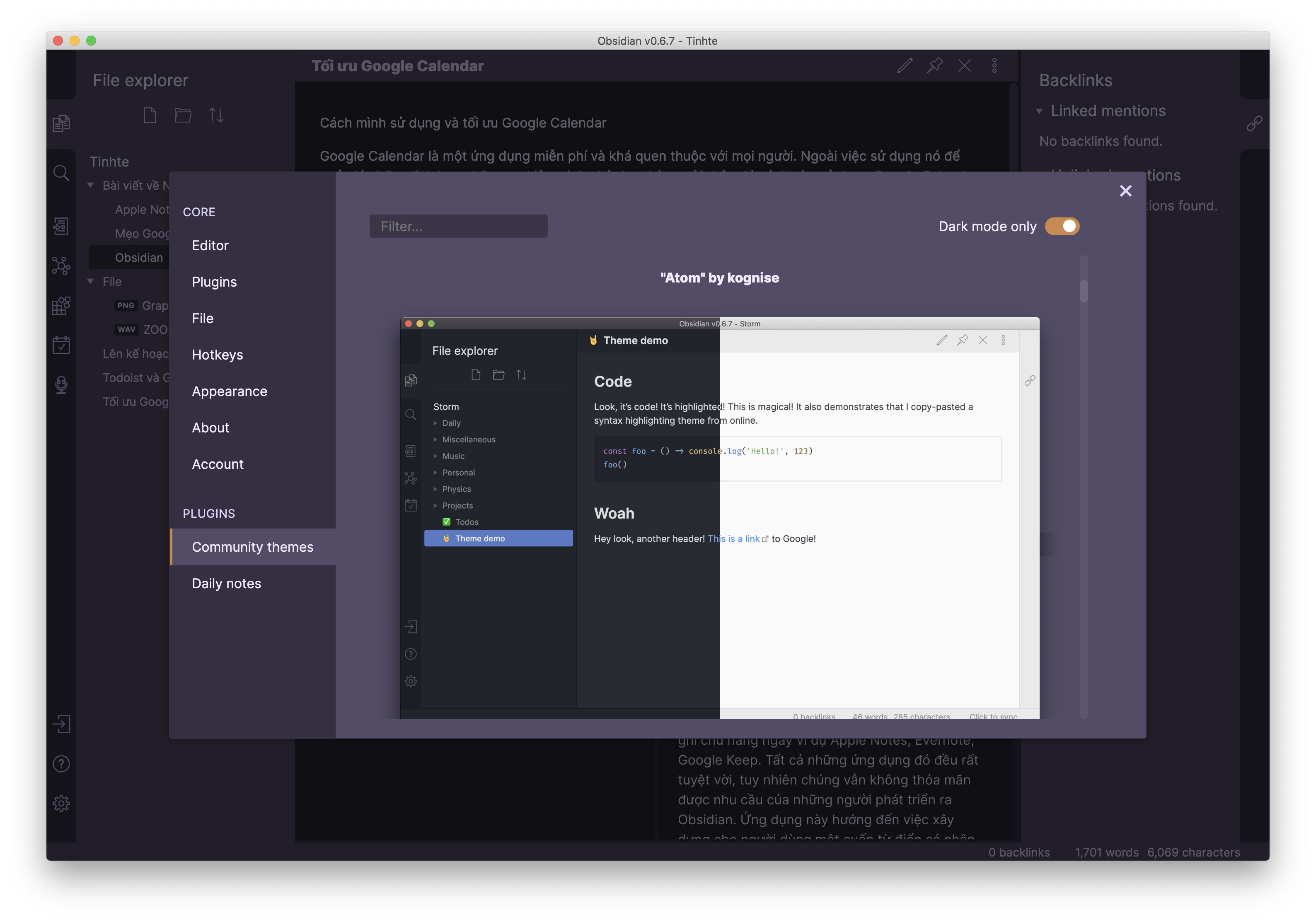Switch to the Hotkeys settings tab
Viewport: 1316px width, 922px height.
click(217, 355)
